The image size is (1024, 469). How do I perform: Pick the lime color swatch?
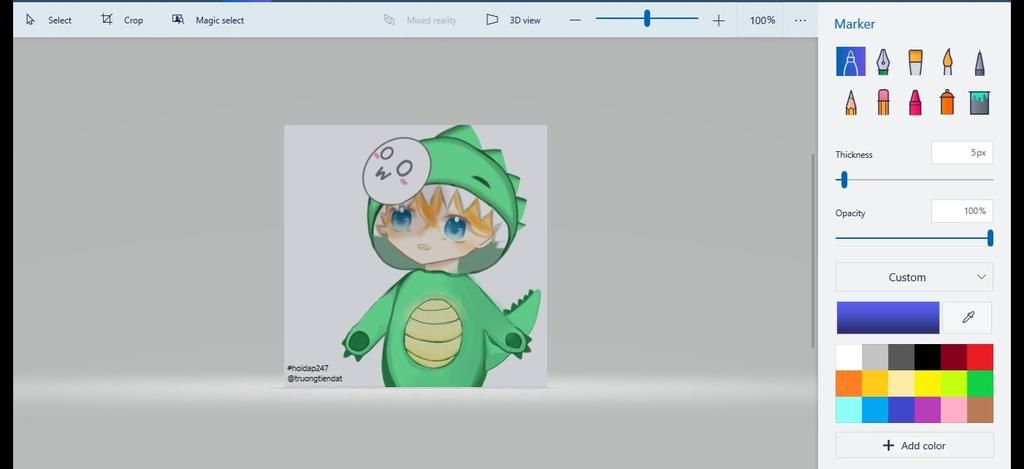coord(953,383)
